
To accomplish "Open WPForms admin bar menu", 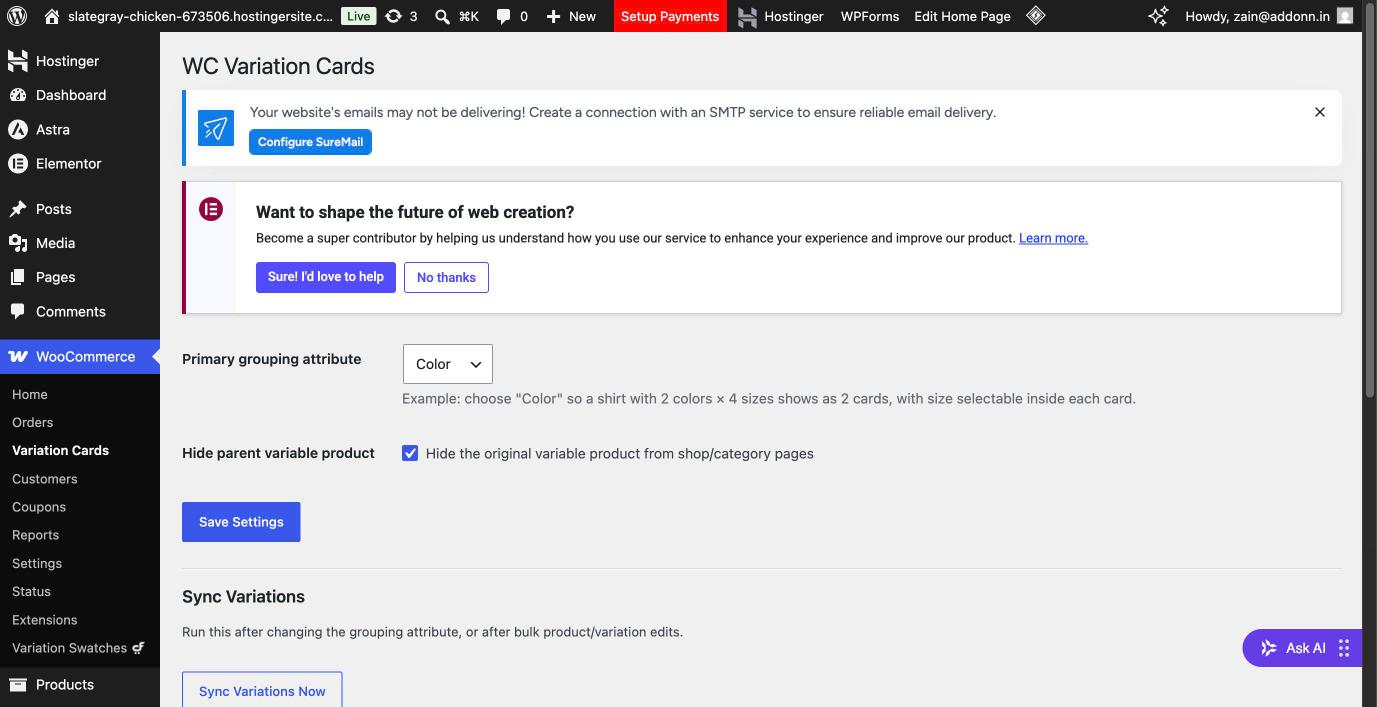I will pyautogui.click(x=870, y=16).
